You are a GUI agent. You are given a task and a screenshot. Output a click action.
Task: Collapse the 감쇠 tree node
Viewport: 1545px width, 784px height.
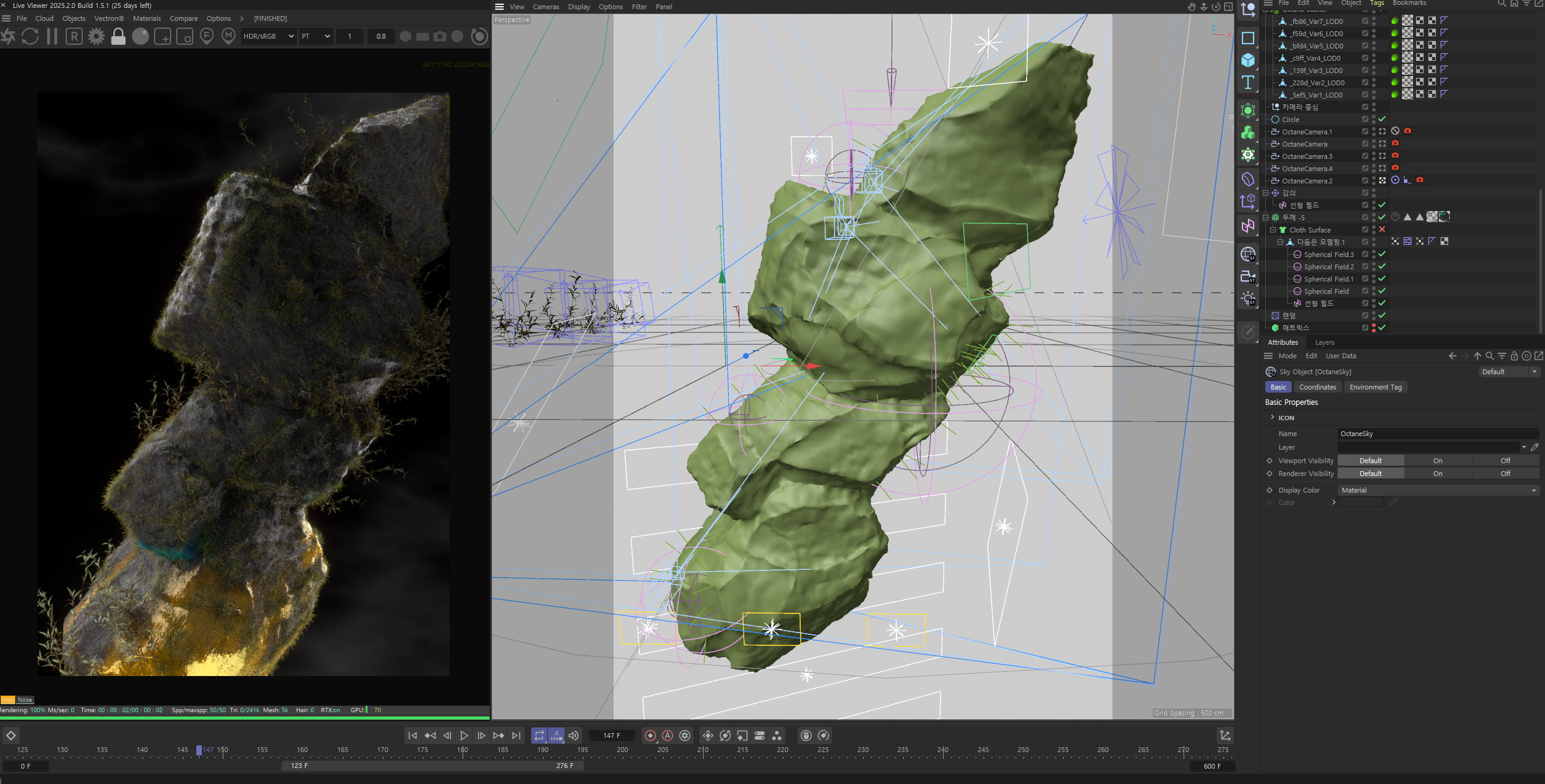tap(1265, 193)
